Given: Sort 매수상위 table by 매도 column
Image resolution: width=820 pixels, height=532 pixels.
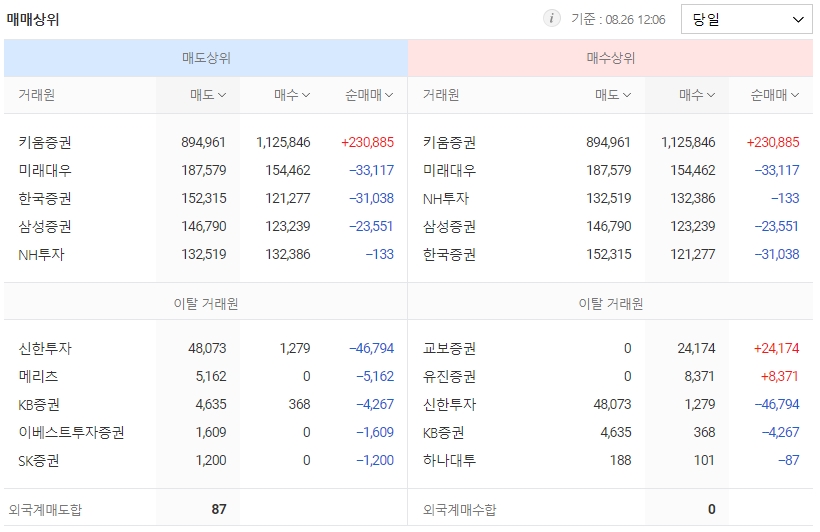Looking at the screenshot, I should tap(613, 95).
